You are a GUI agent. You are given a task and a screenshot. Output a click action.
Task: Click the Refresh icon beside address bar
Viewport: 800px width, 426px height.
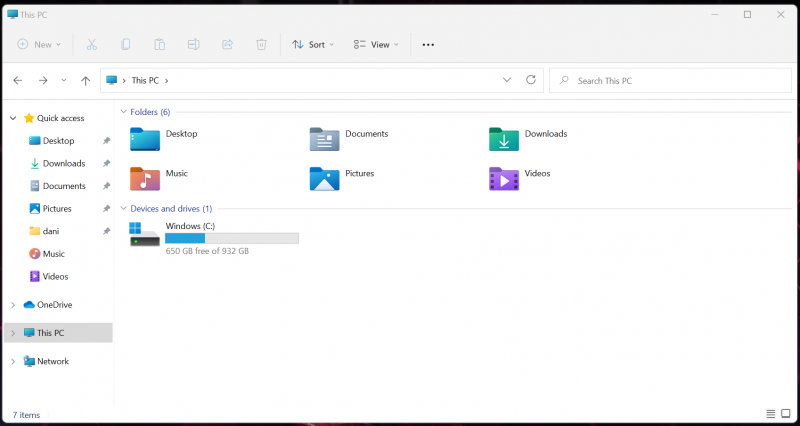[x=531, y=80]
